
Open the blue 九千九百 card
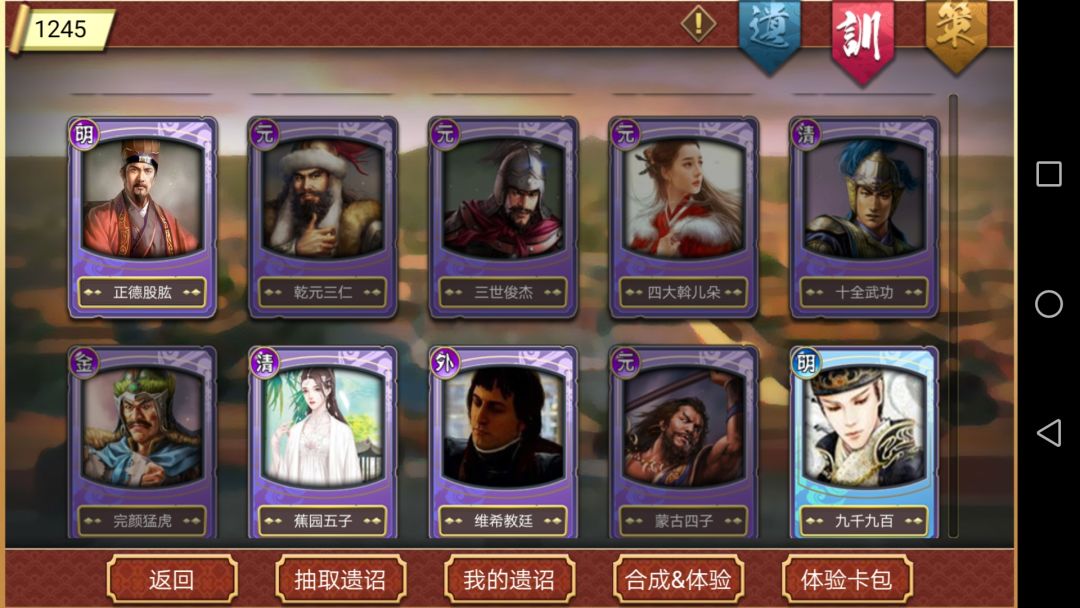pos(864,442)
